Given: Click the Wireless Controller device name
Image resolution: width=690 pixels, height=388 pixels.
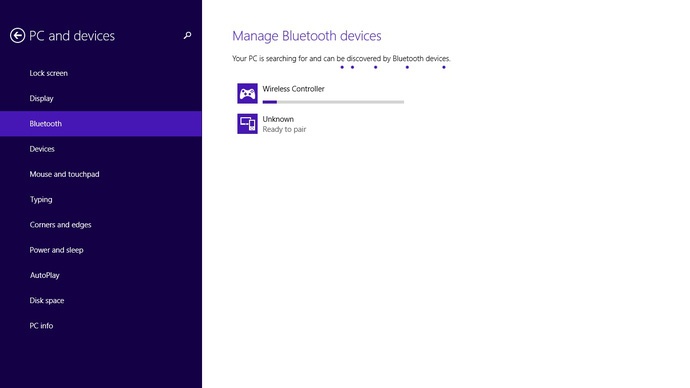Looking at the screenshot, I should [294, 89].
